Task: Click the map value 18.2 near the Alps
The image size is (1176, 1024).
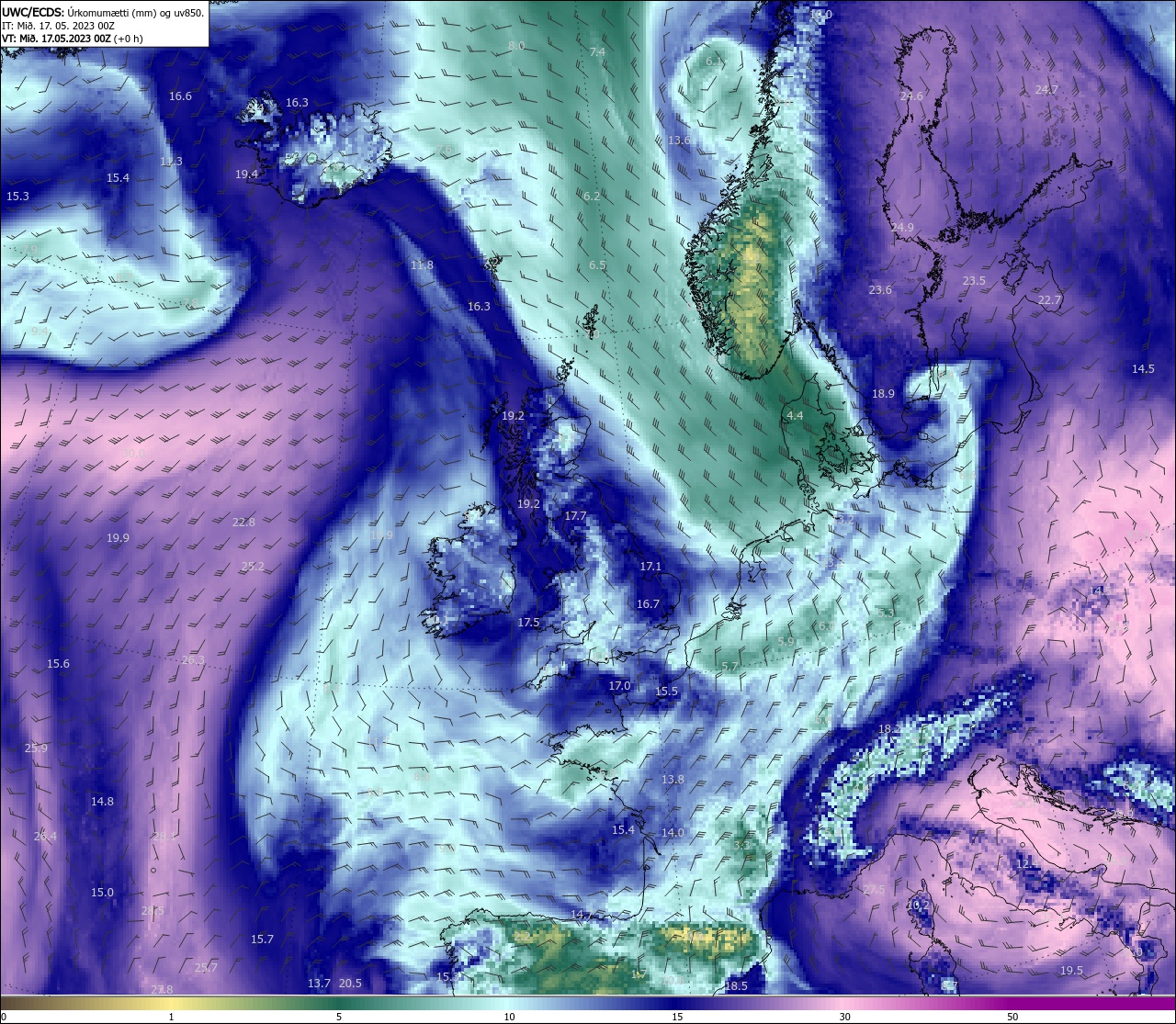Action: tap(888, 729)
